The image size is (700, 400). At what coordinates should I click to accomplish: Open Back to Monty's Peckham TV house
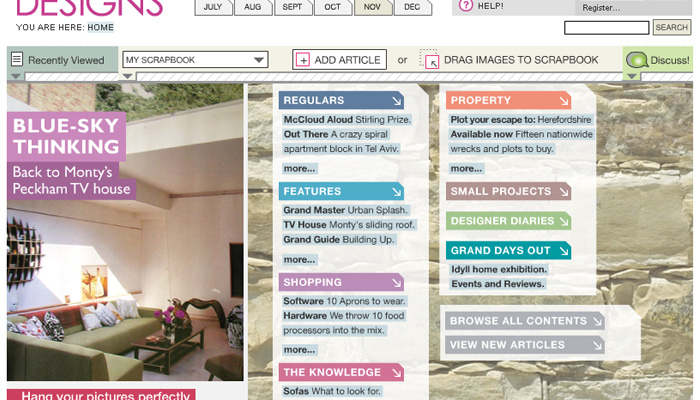71,180
